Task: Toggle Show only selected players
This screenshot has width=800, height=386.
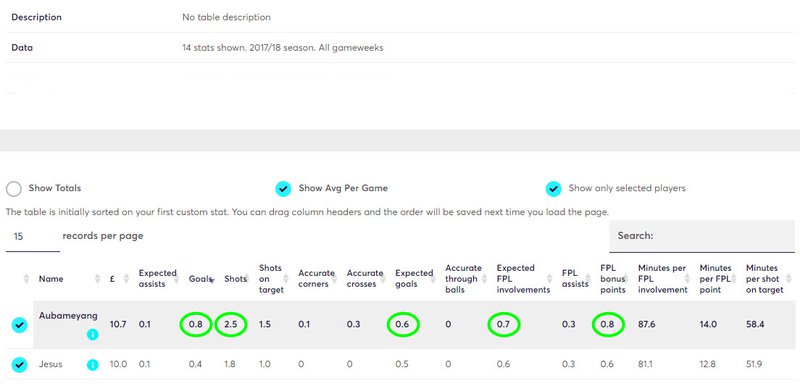Action: point(553,189)
